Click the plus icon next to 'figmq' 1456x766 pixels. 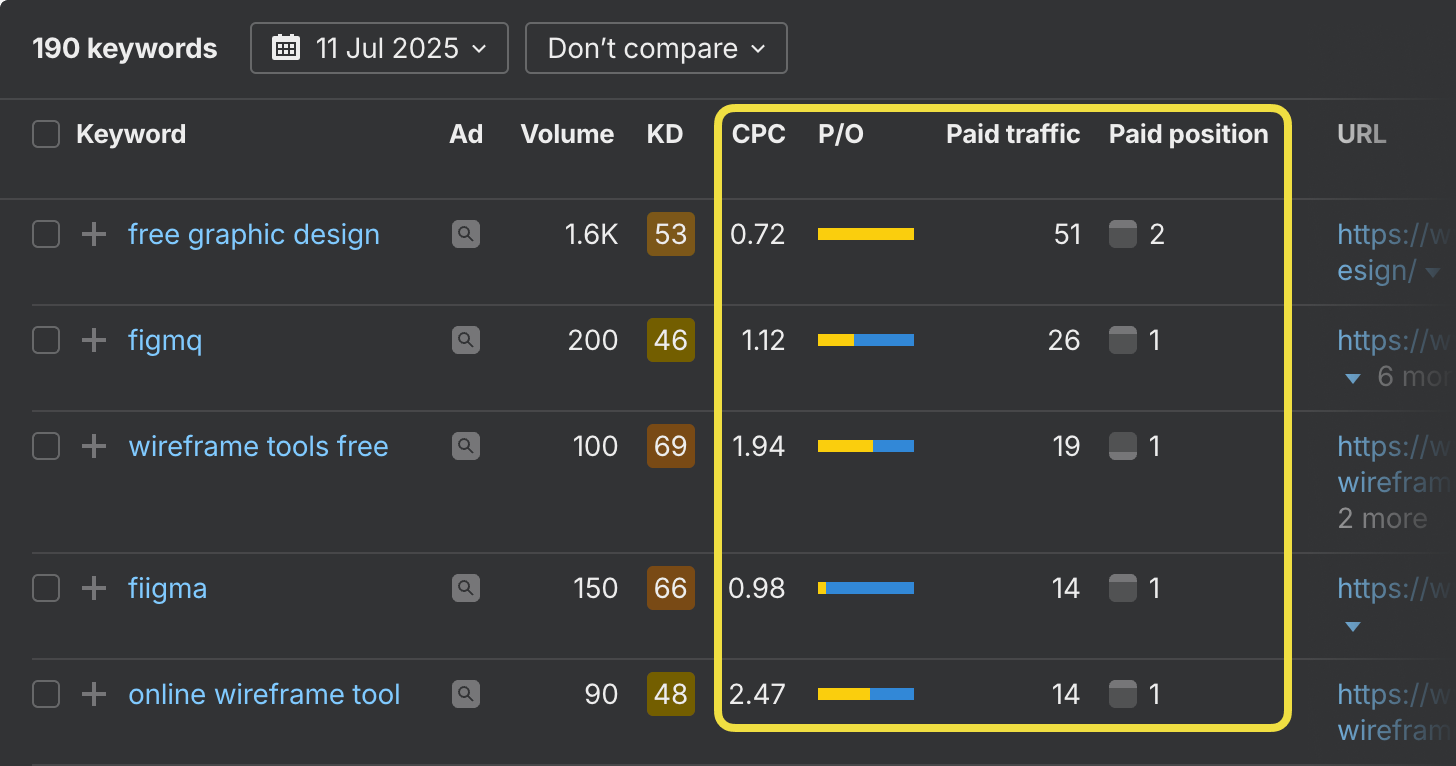[x=93, y=341]
